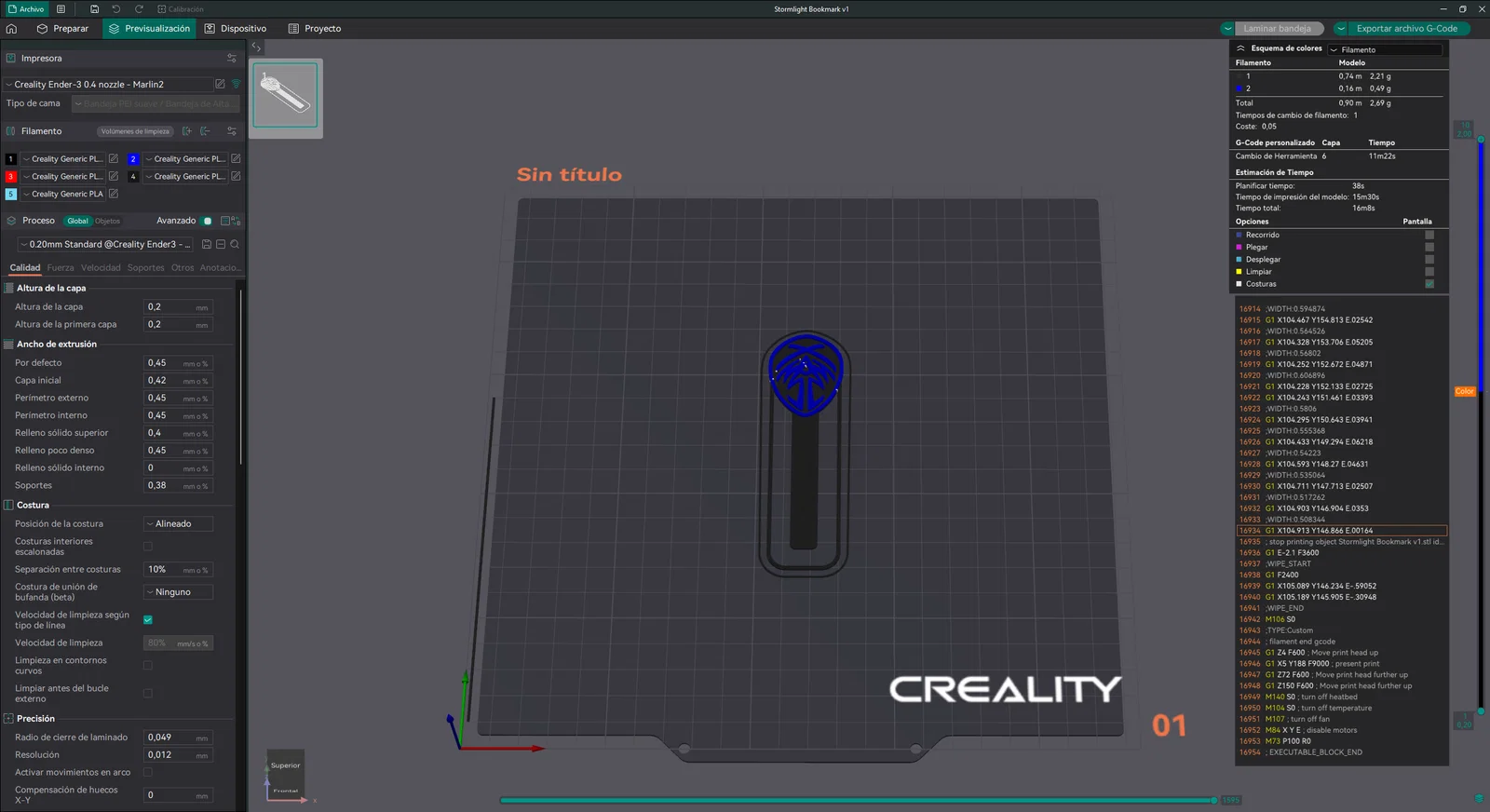Edit filament 4 preset
Viewport: 1490px width, 812px height.
click(x=236, y=176)
